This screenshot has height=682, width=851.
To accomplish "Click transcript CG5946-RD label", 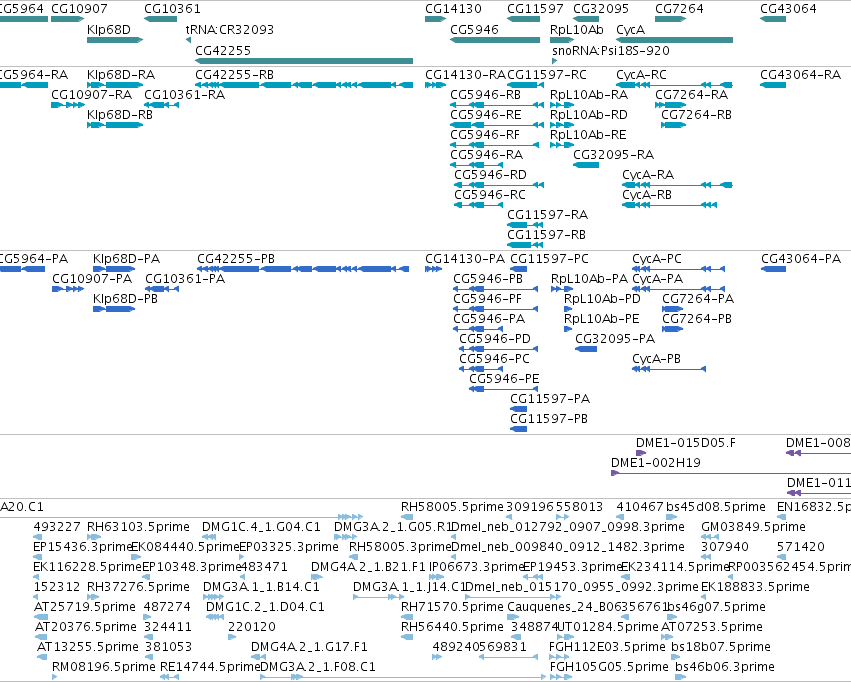I will [x=491, y=174].
